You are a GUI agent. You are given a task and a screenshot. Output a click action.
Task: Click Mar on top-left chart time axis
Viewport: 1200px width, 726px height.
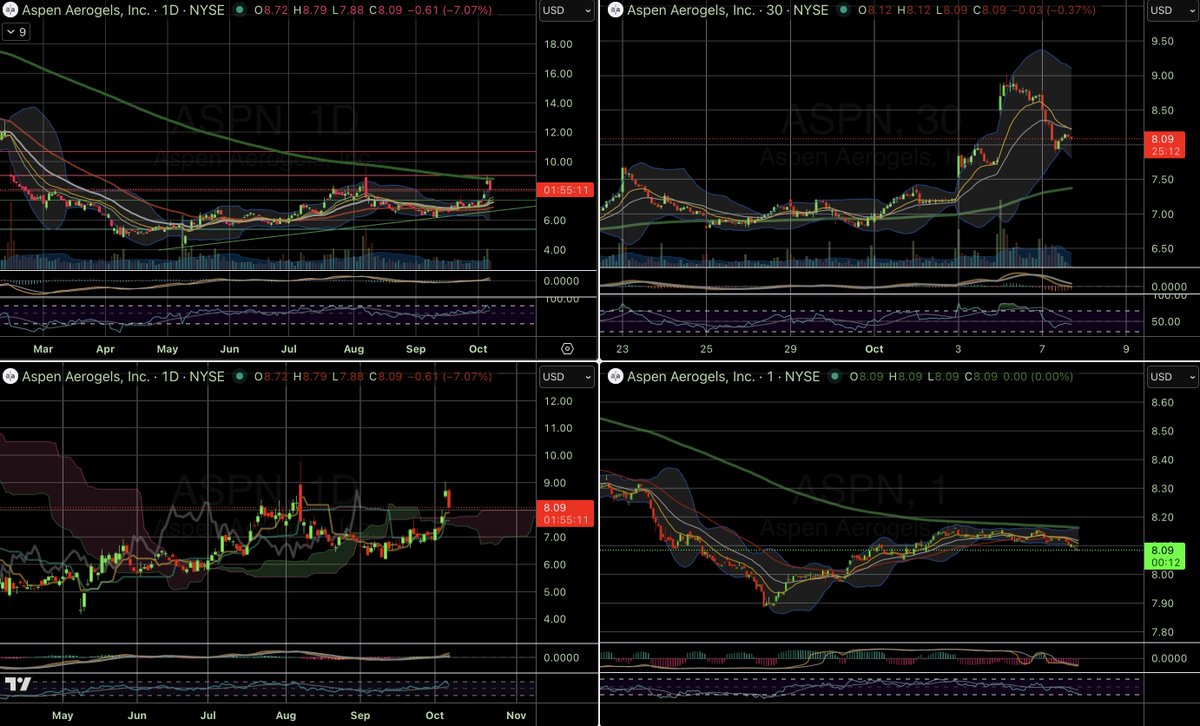pyautogui.click(x=42, y=350)
